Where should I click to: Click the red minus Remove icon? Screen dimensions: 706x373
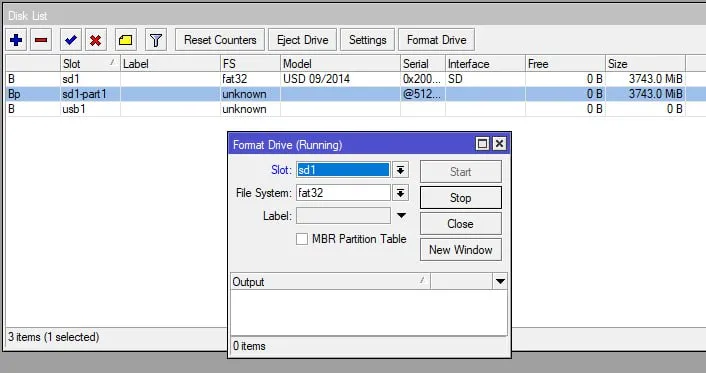coord(41,40)
